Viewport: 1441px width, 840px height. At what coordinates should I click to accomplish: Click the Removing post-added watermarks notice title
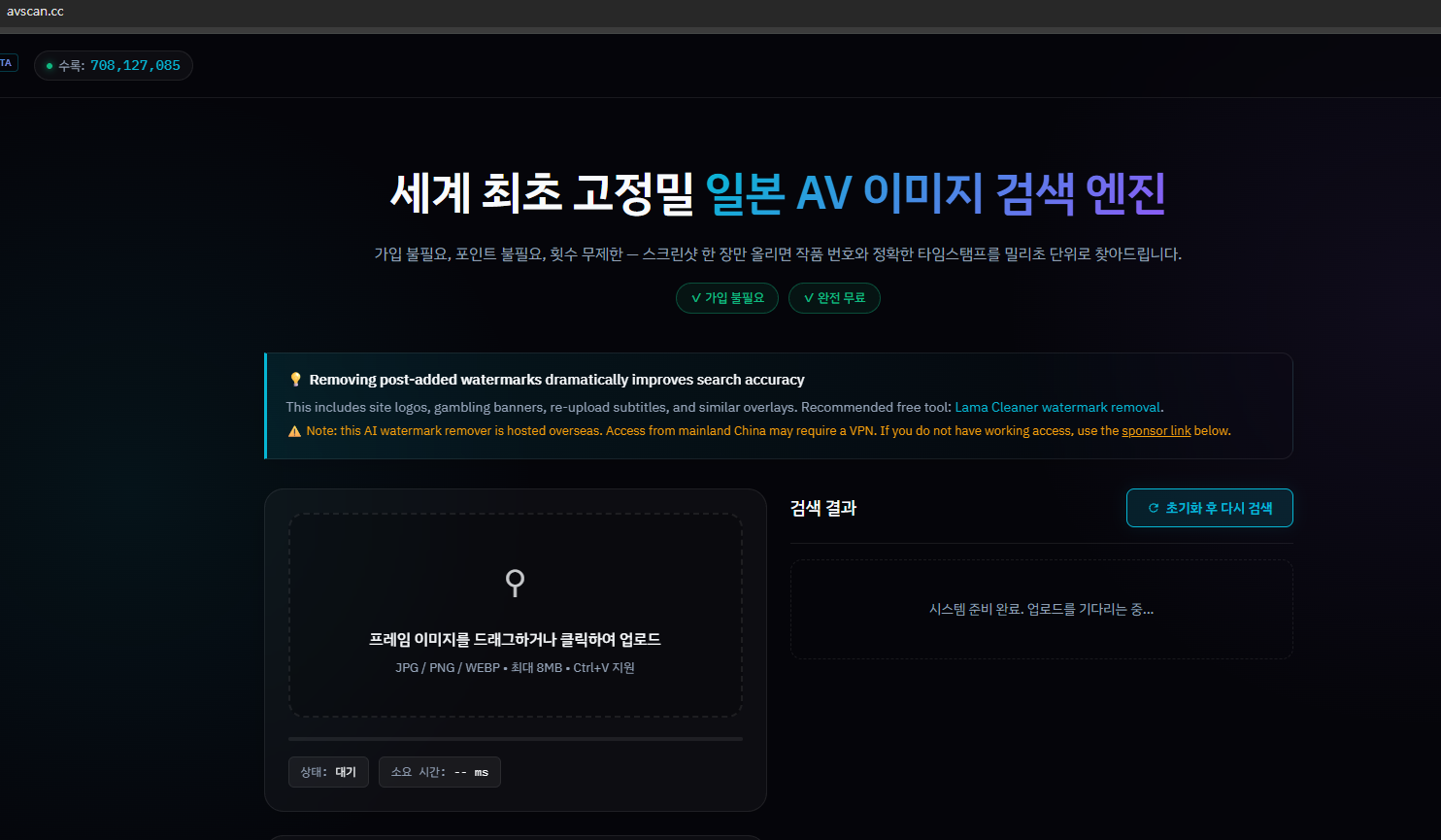556,380
